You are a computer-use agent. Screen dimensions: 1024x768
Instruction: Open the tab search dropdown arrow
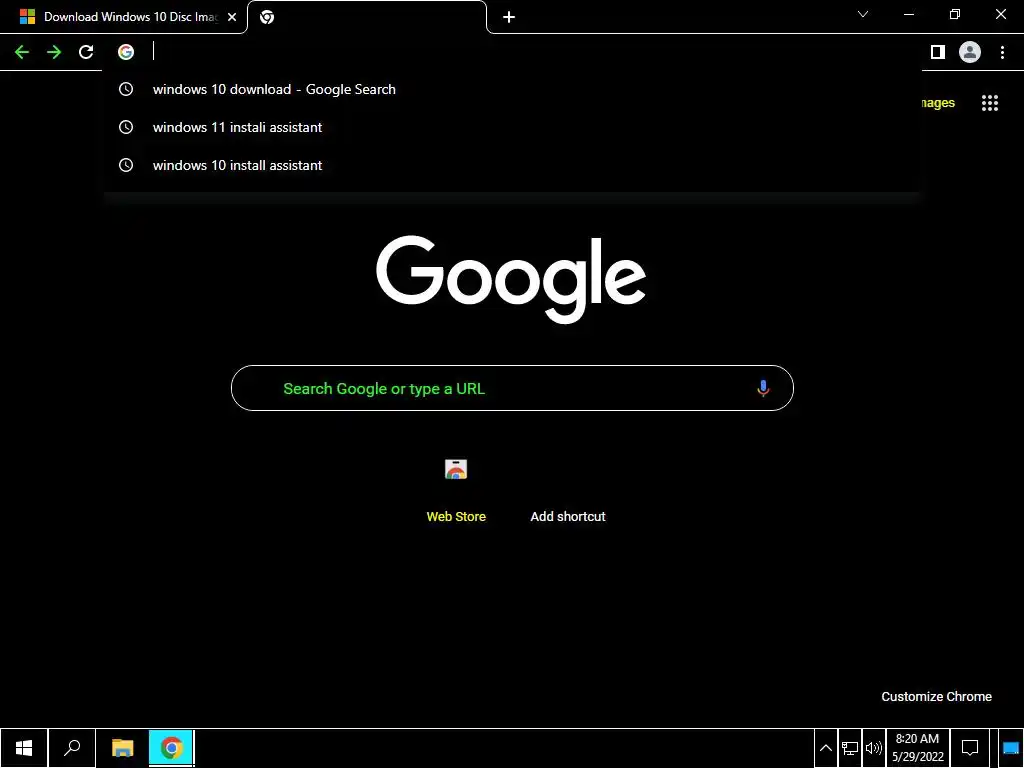point(863,14)
